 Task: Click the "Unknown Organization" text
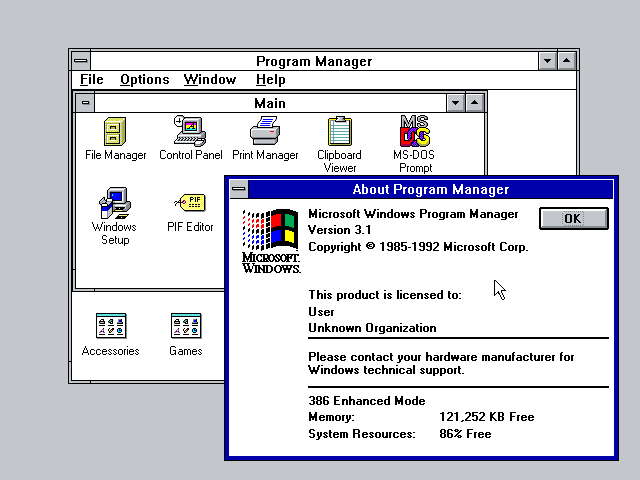[372, 328]
